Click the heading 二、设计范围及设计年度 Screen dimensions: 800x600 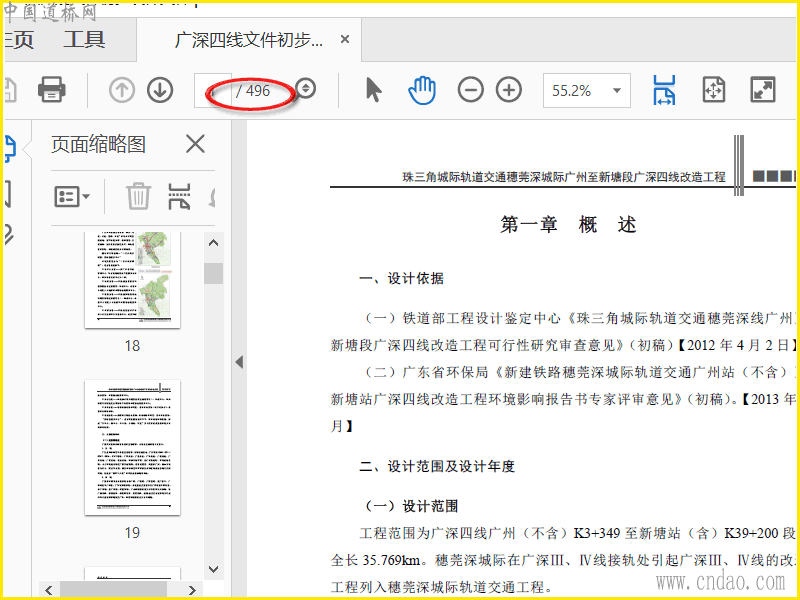click(437, 466)
